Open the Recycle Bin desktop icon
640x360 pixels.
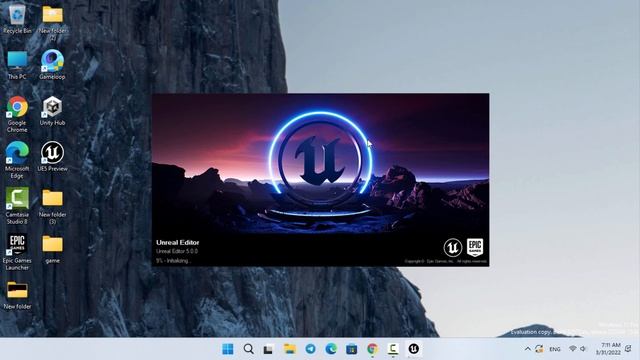coord(17,19)
